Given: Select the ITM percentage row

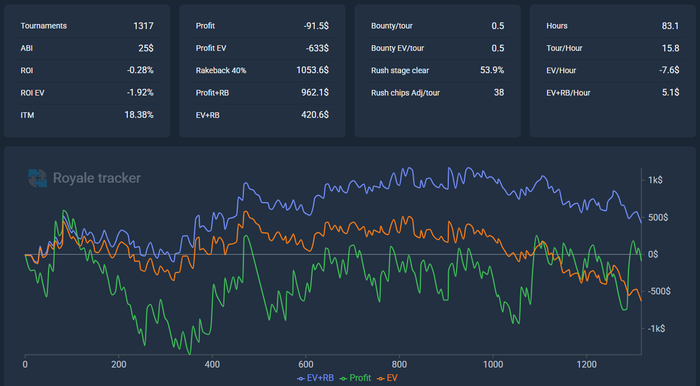Looking at the screenshot, I should pyautogui.click(x=87, y=115).
